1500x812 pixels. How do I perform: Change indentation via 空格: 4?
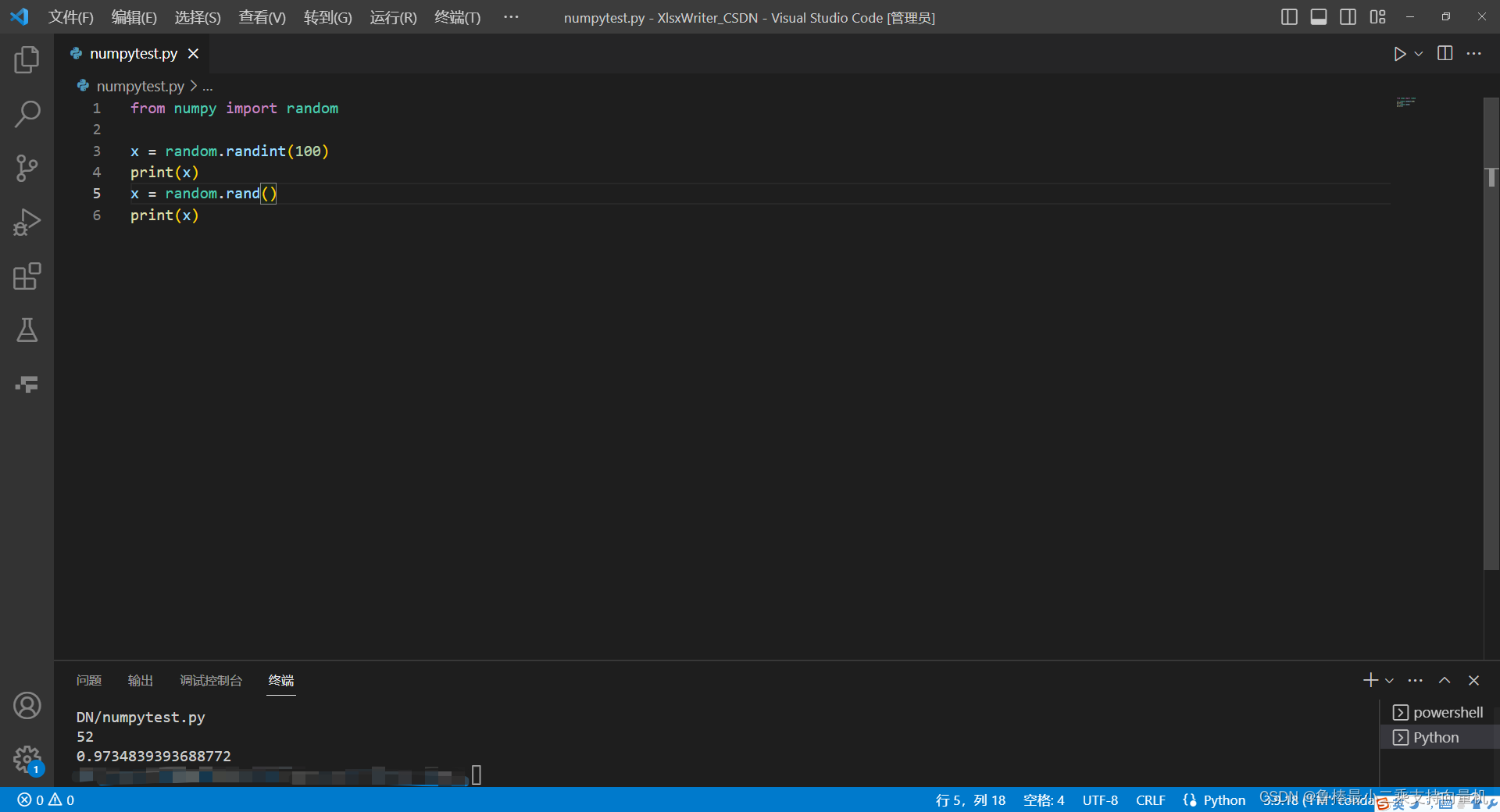tap(1044, 800)
